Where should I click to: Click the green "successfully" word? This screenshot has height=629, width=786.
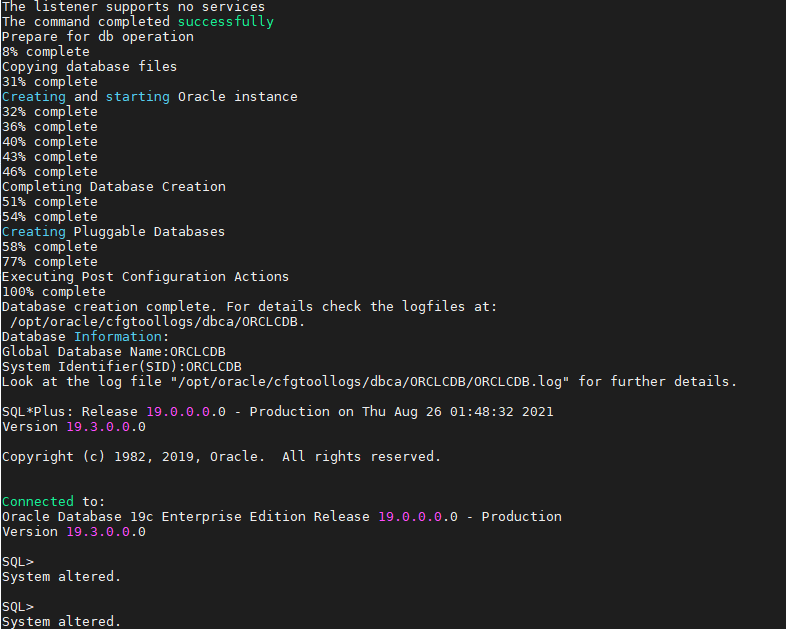[225, 22]
